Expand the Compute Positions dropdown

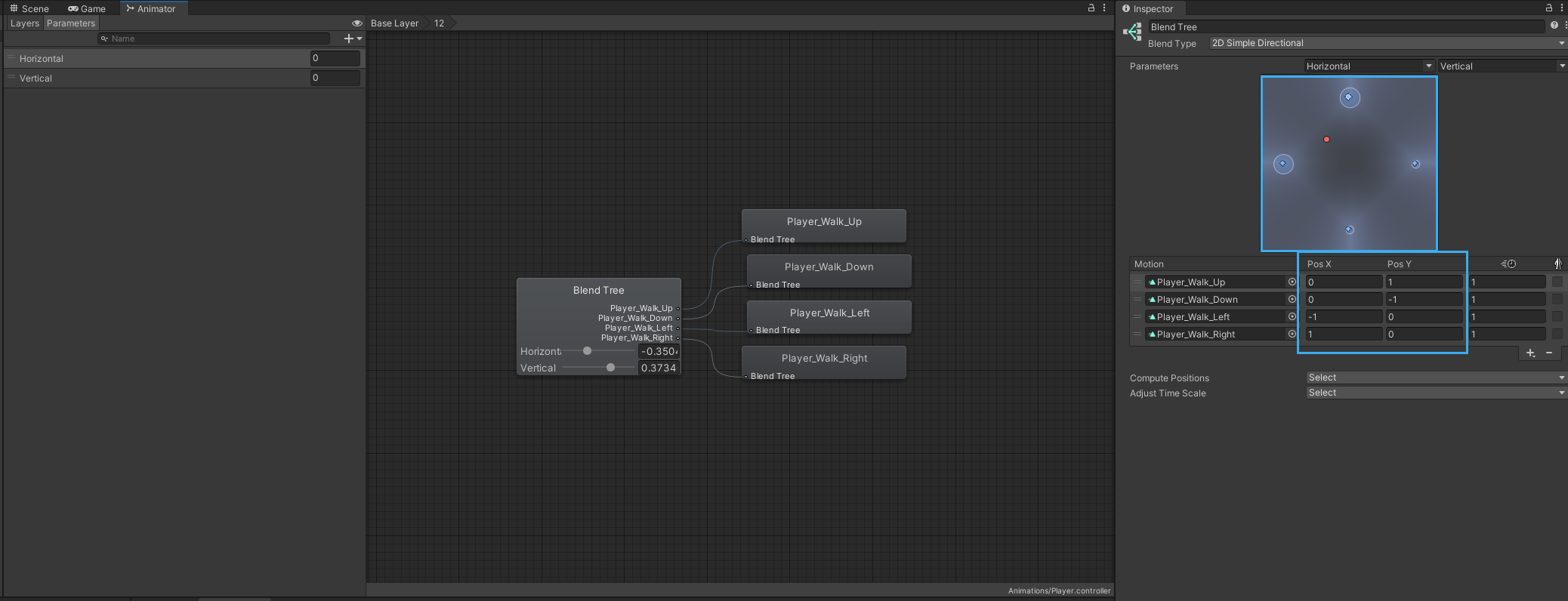pyautogui.click(x=1435, y=378)
